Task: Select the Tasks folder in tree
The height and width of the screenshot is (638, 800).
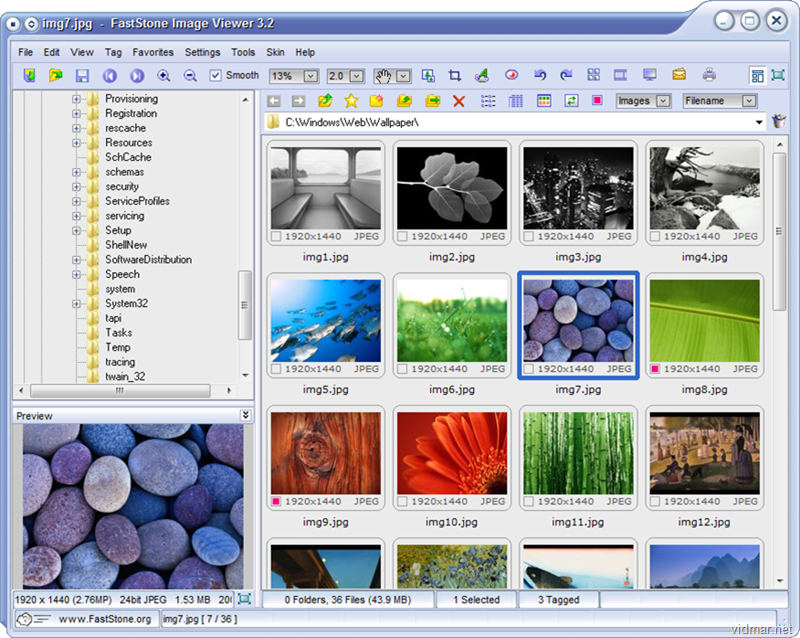Action: point(118,333)
